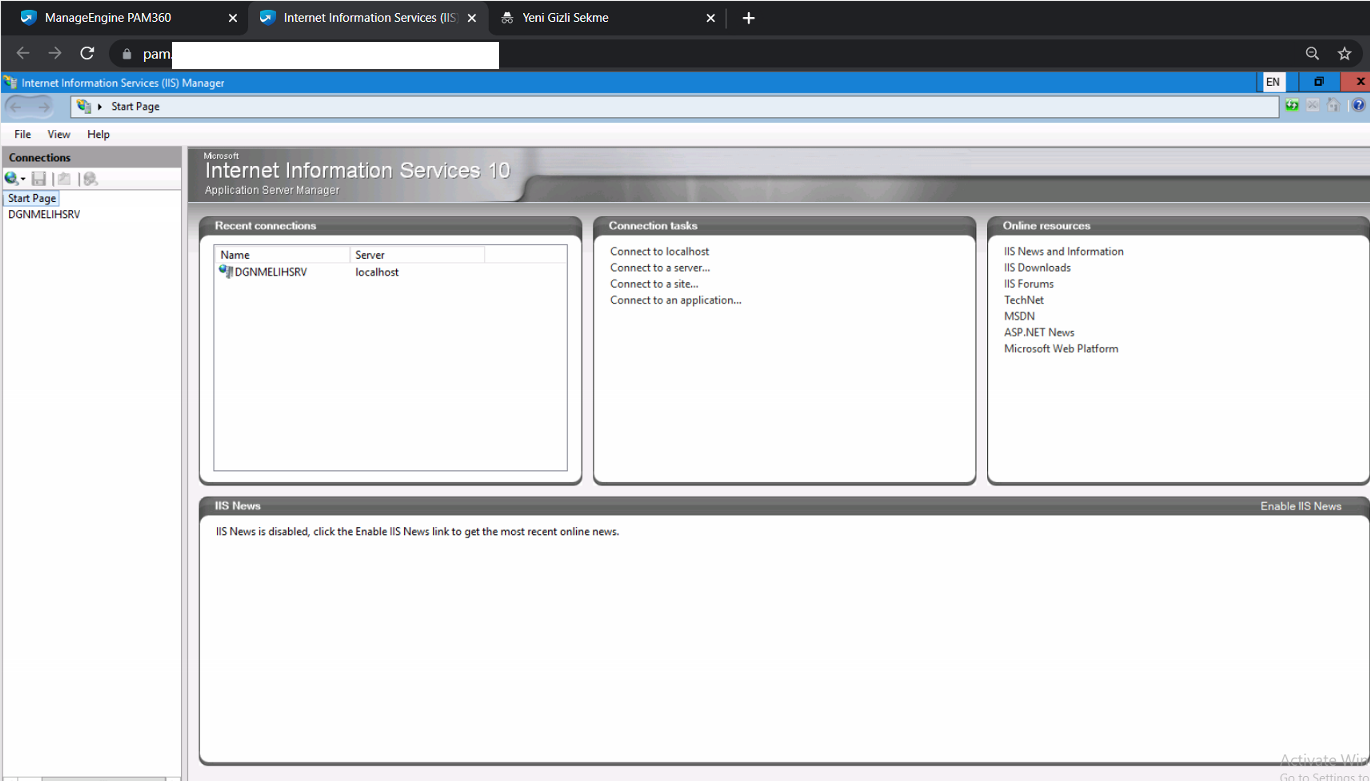Screen dimensions: 1370x781
Task: Click localhost cell in Recent connections
Action: pos(377,272)
